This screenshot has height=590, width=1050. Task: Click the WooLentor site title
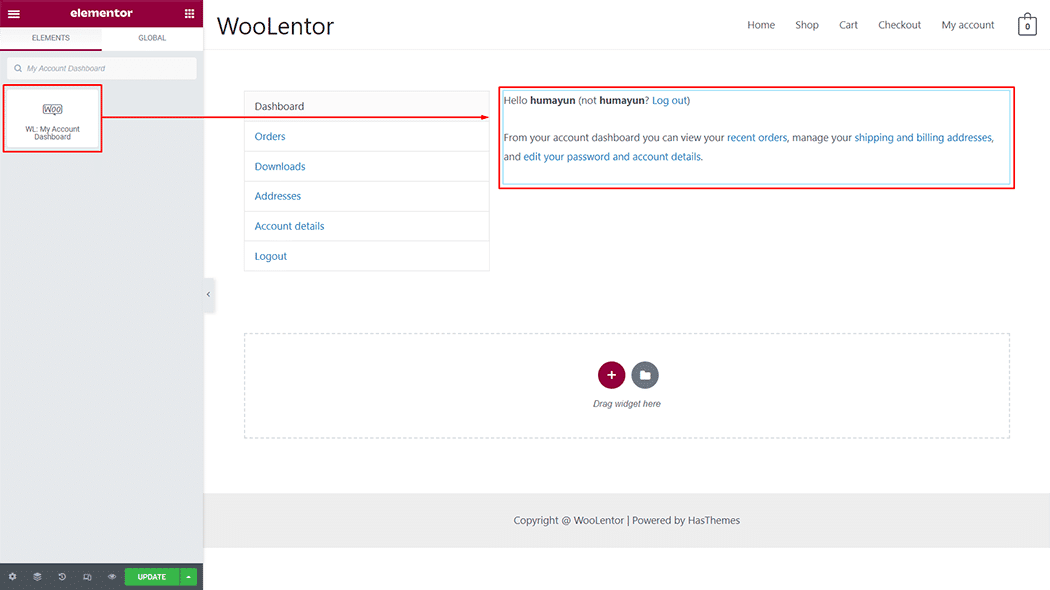275,26
